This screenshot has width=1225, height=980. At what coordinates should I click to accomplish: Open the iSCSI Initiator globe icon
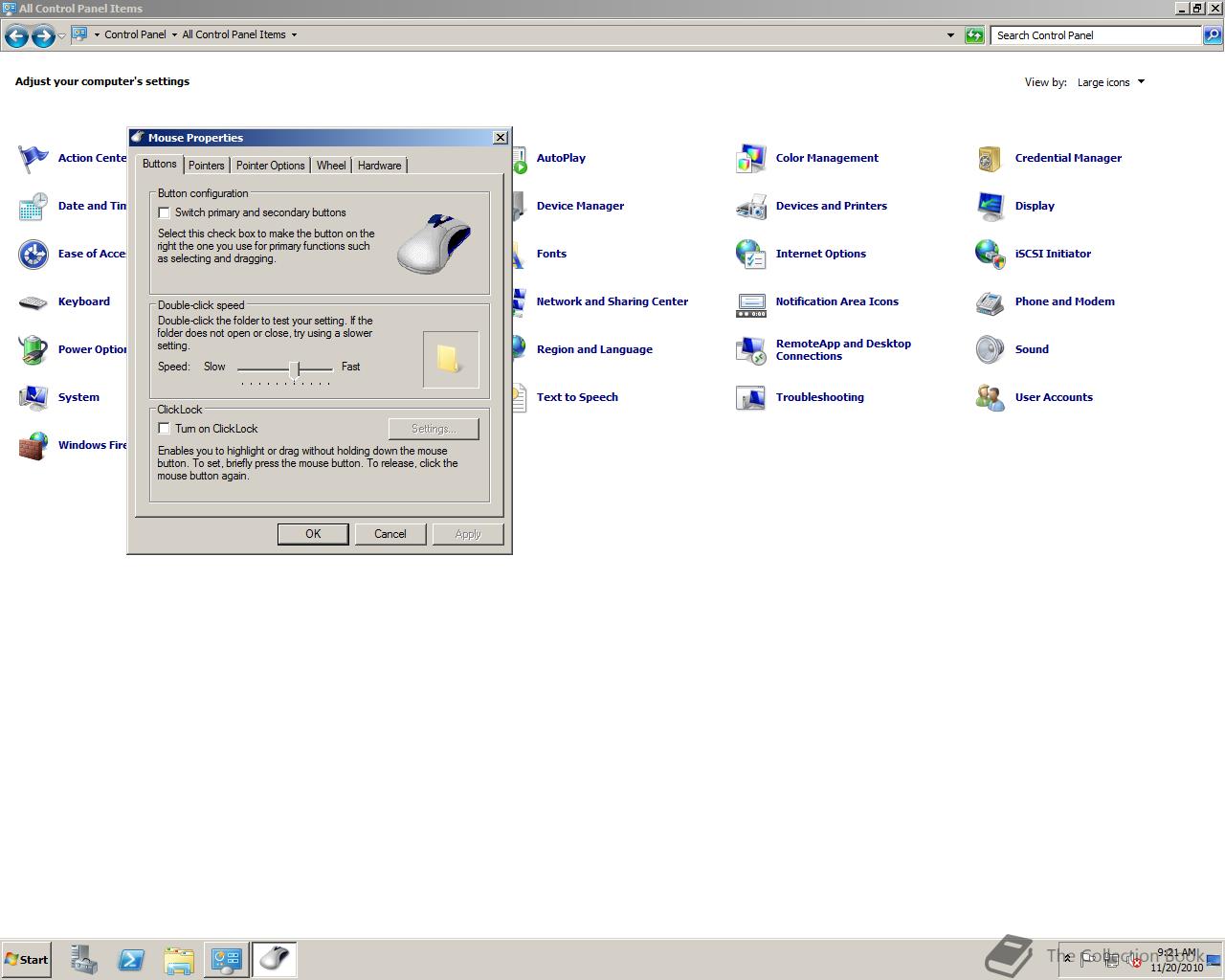pyautogui.click(x=991, y=254)
